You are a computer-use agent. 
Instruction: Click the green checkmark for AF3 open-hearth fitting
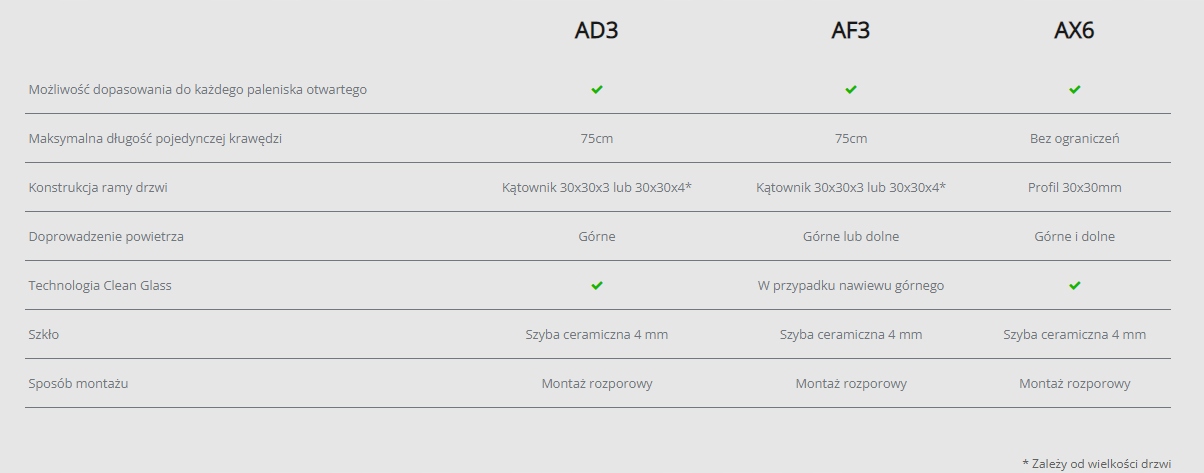click(851, 89)
